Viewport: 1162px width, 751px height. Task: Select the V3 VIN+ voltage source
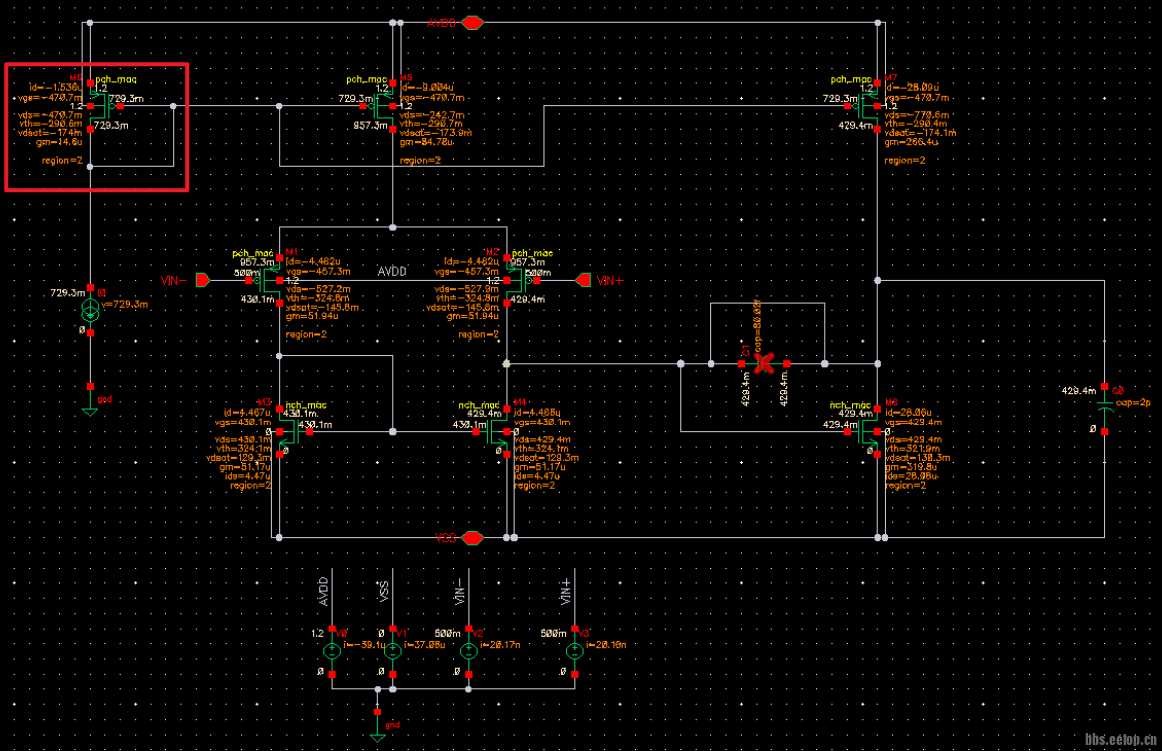pyautogui.click(x=574, y=651)
